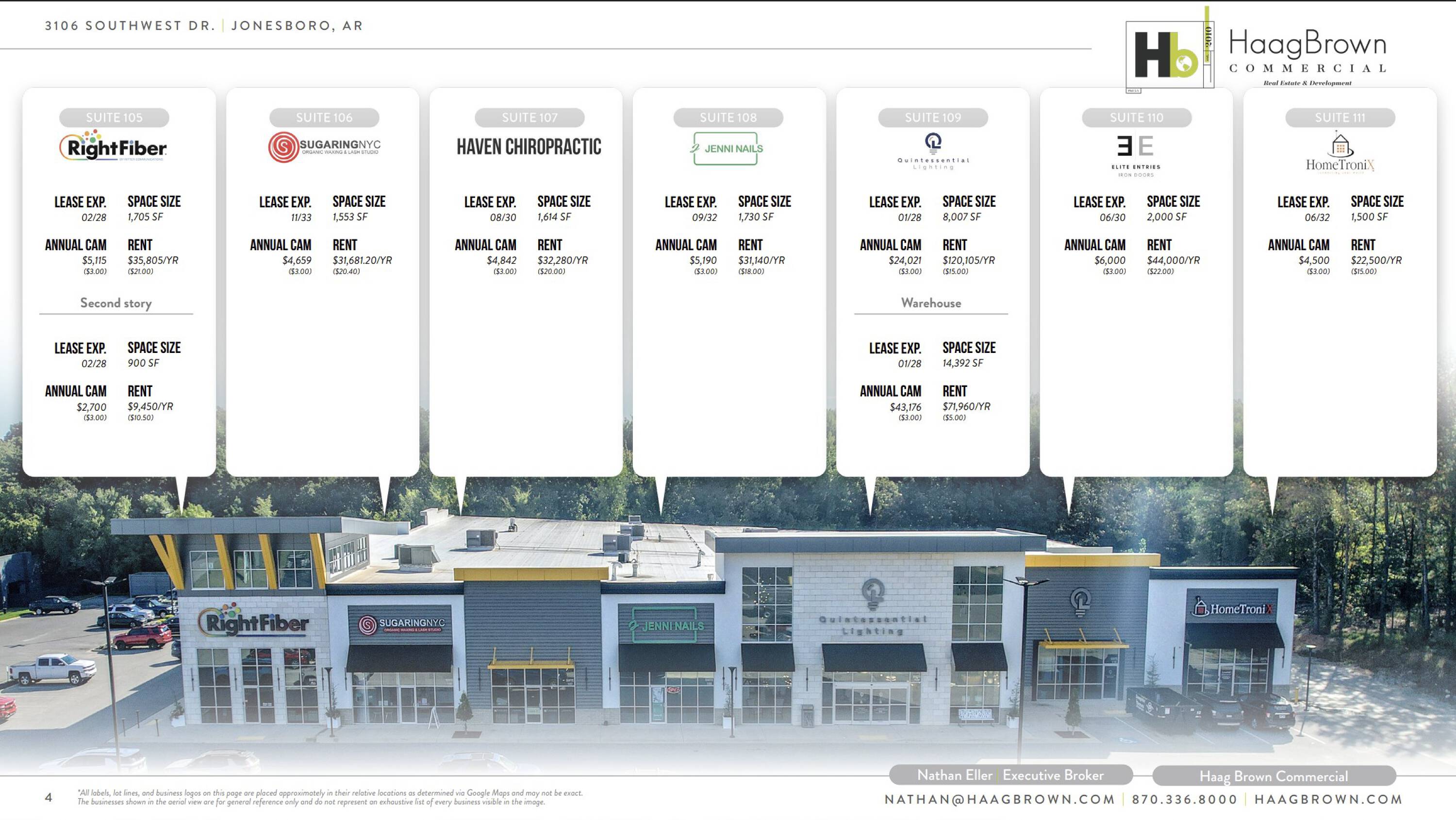Click the Quintessential Lighting bulb logo

click(933, 144)
